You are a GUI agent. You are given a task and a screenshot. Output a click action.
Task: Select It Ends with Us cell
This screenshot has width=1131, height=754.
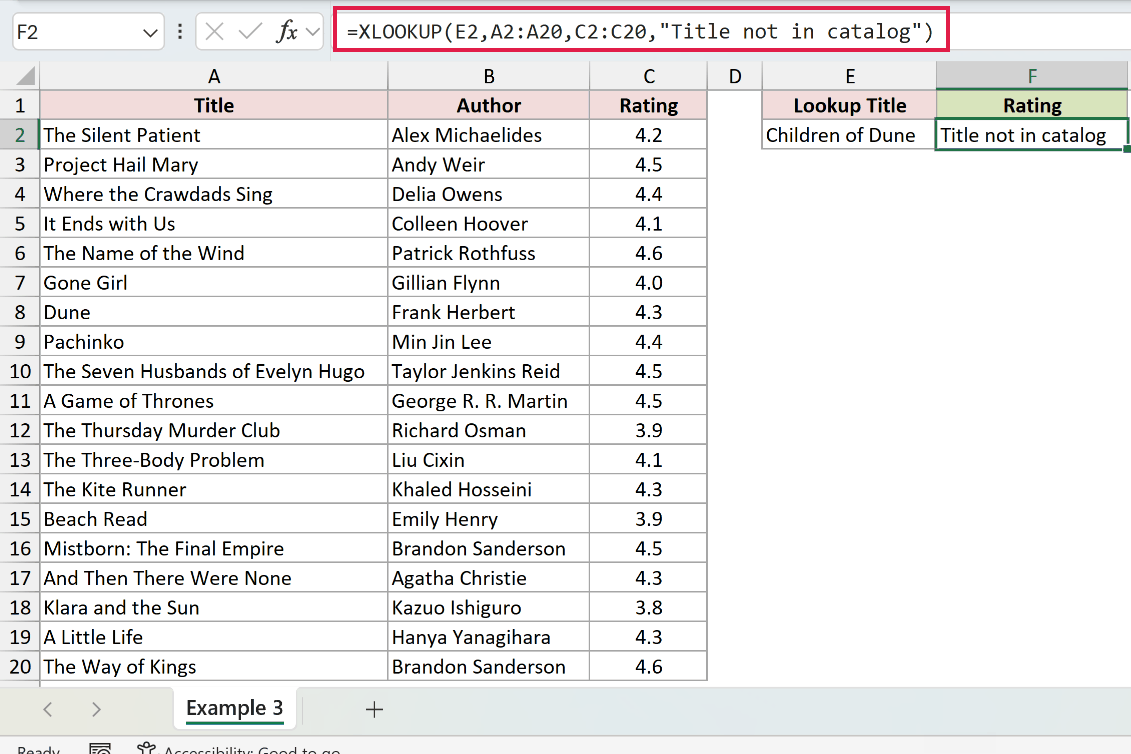coord(214,224)
